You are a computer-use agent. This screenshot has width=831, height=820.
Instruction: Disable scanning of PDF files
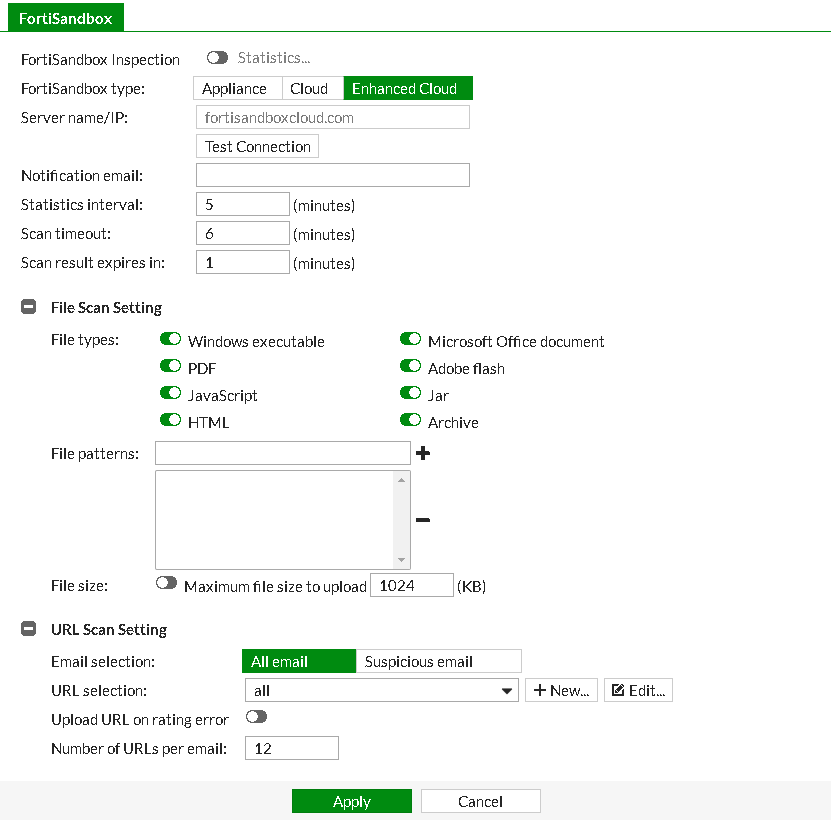point(170,366)
